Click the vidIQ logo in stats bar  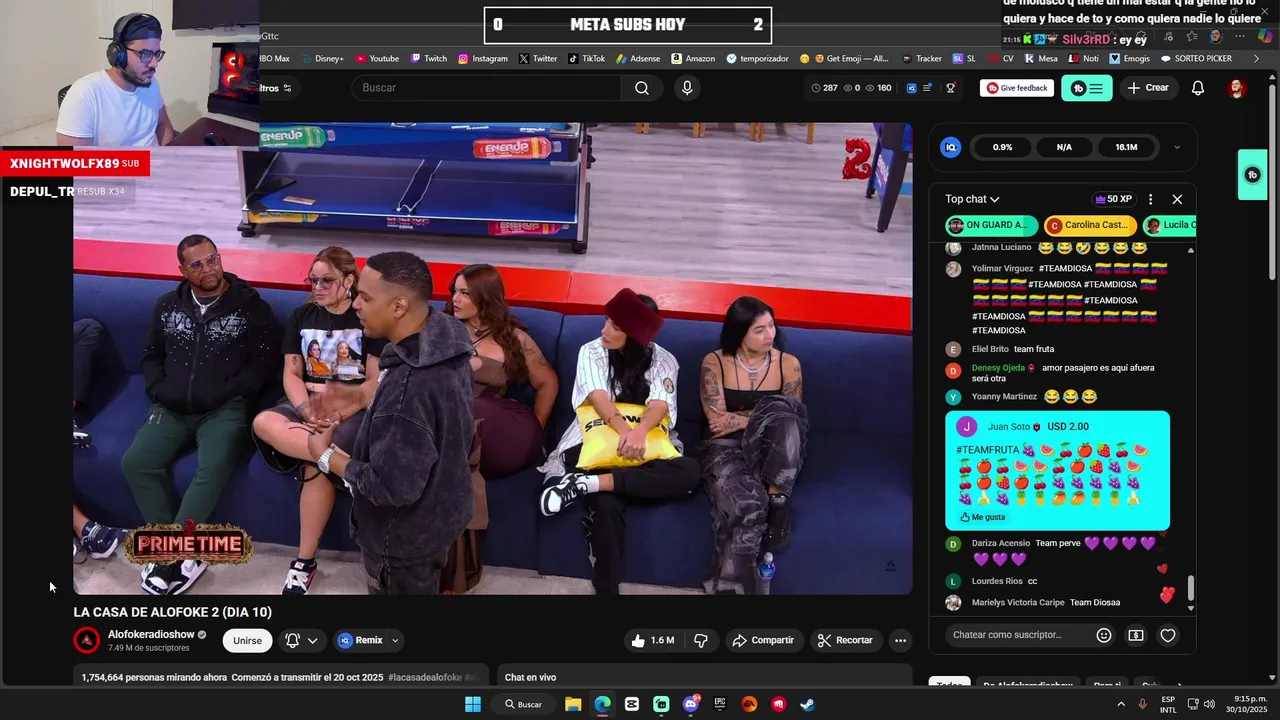coord(951,147)
